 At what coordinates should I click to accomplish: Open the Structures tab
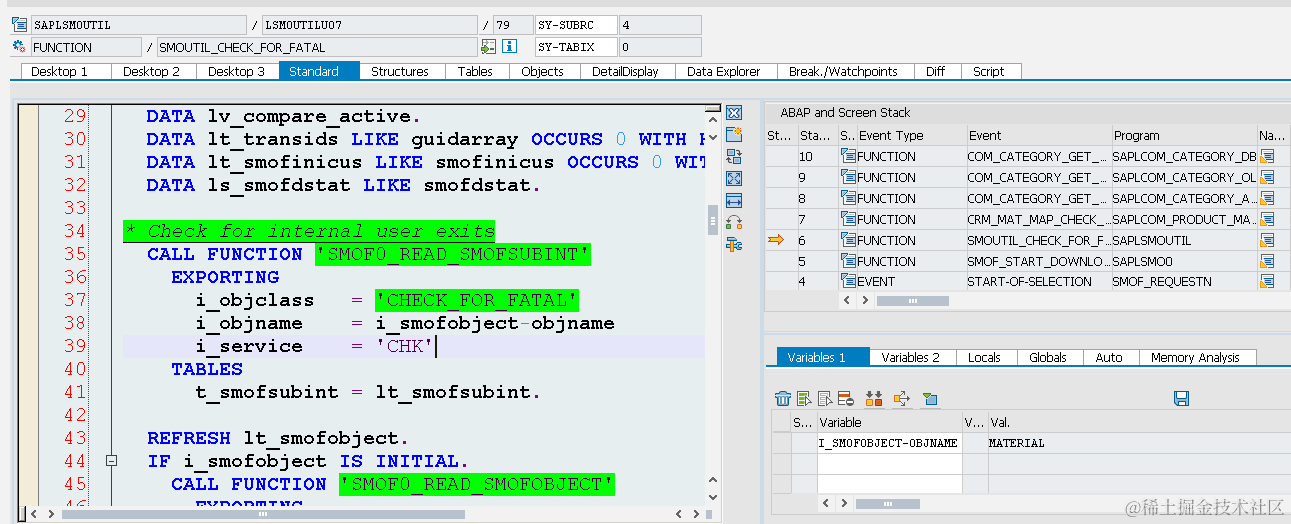point(400,71)
